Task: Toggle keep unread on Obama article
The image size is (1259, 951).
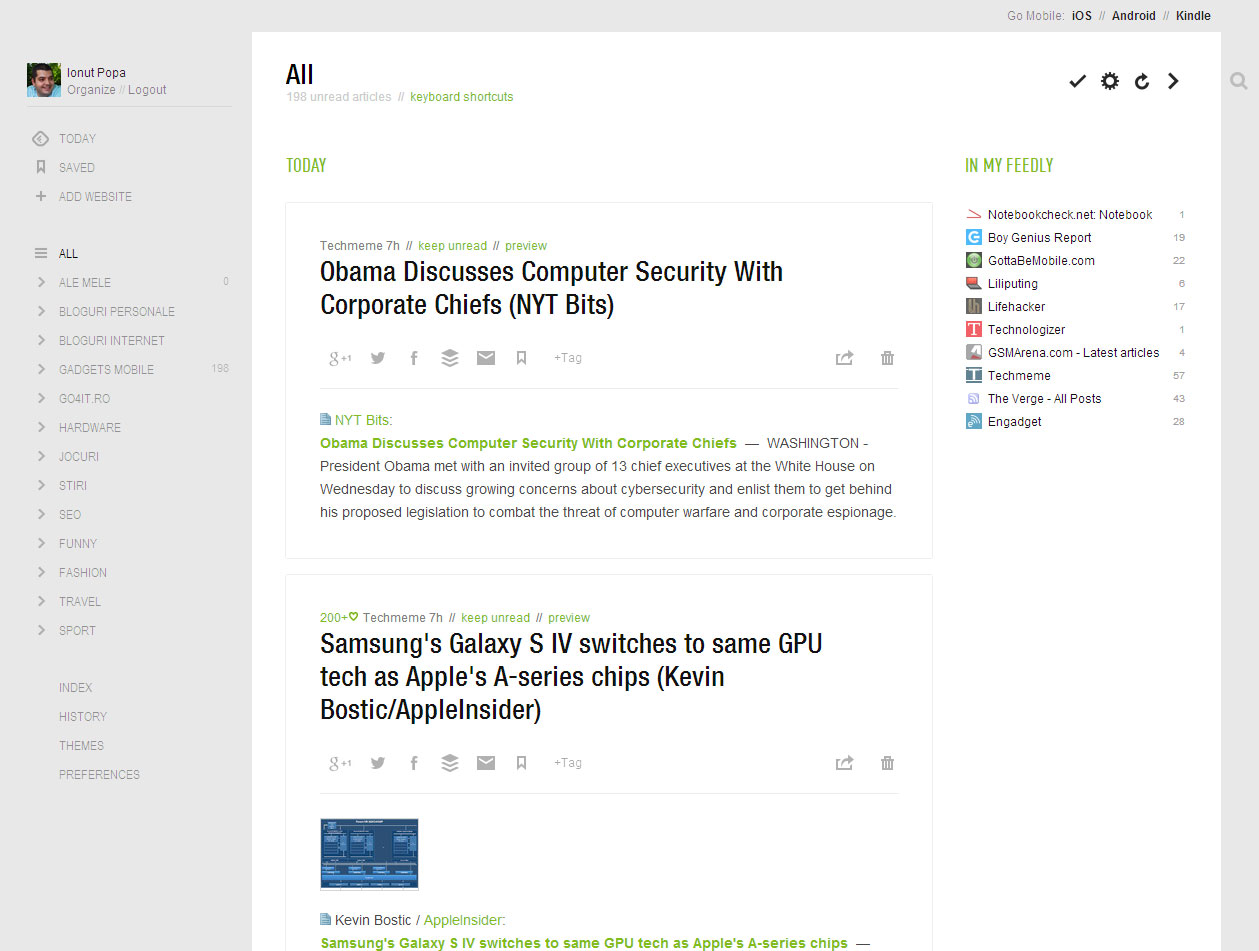Action: tap(452, 246)
